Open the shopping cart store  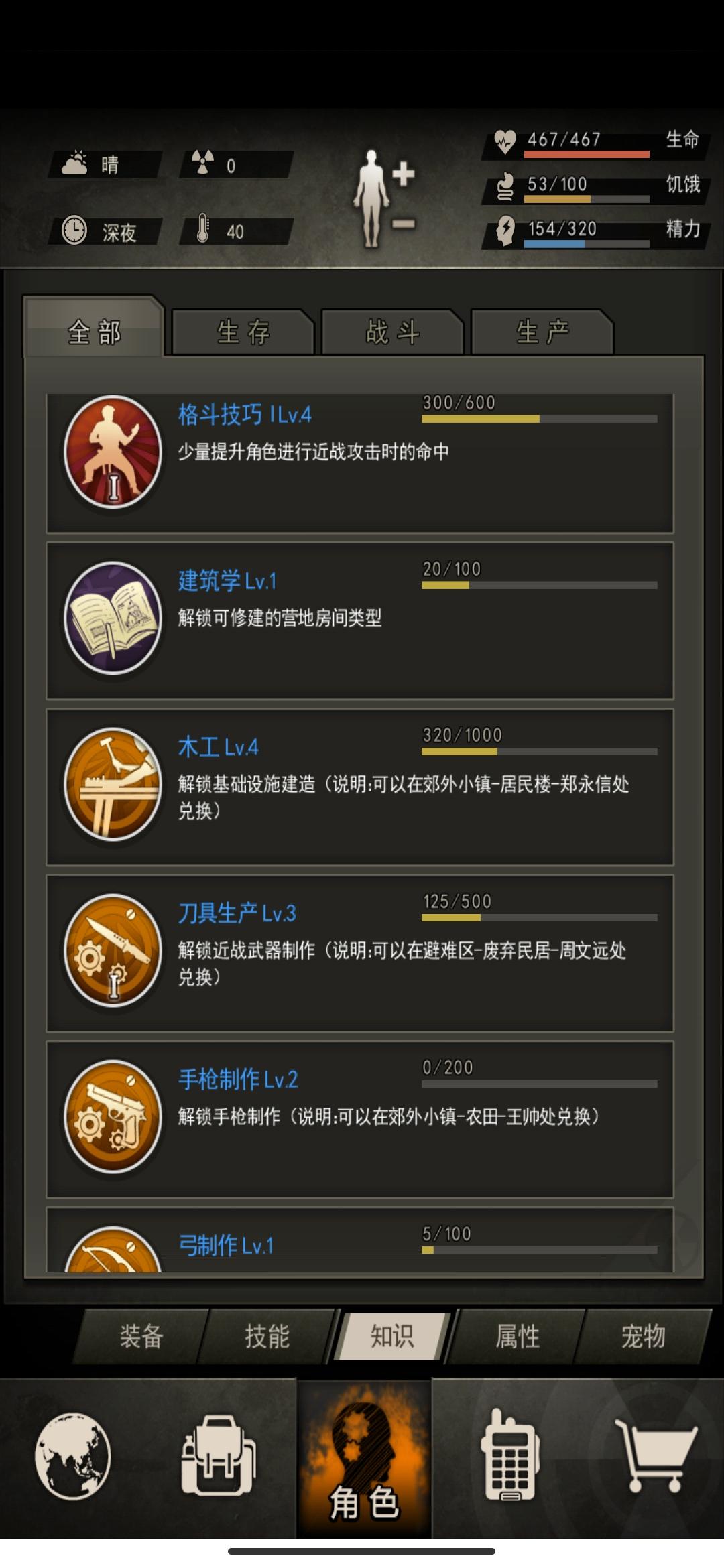656,1455
